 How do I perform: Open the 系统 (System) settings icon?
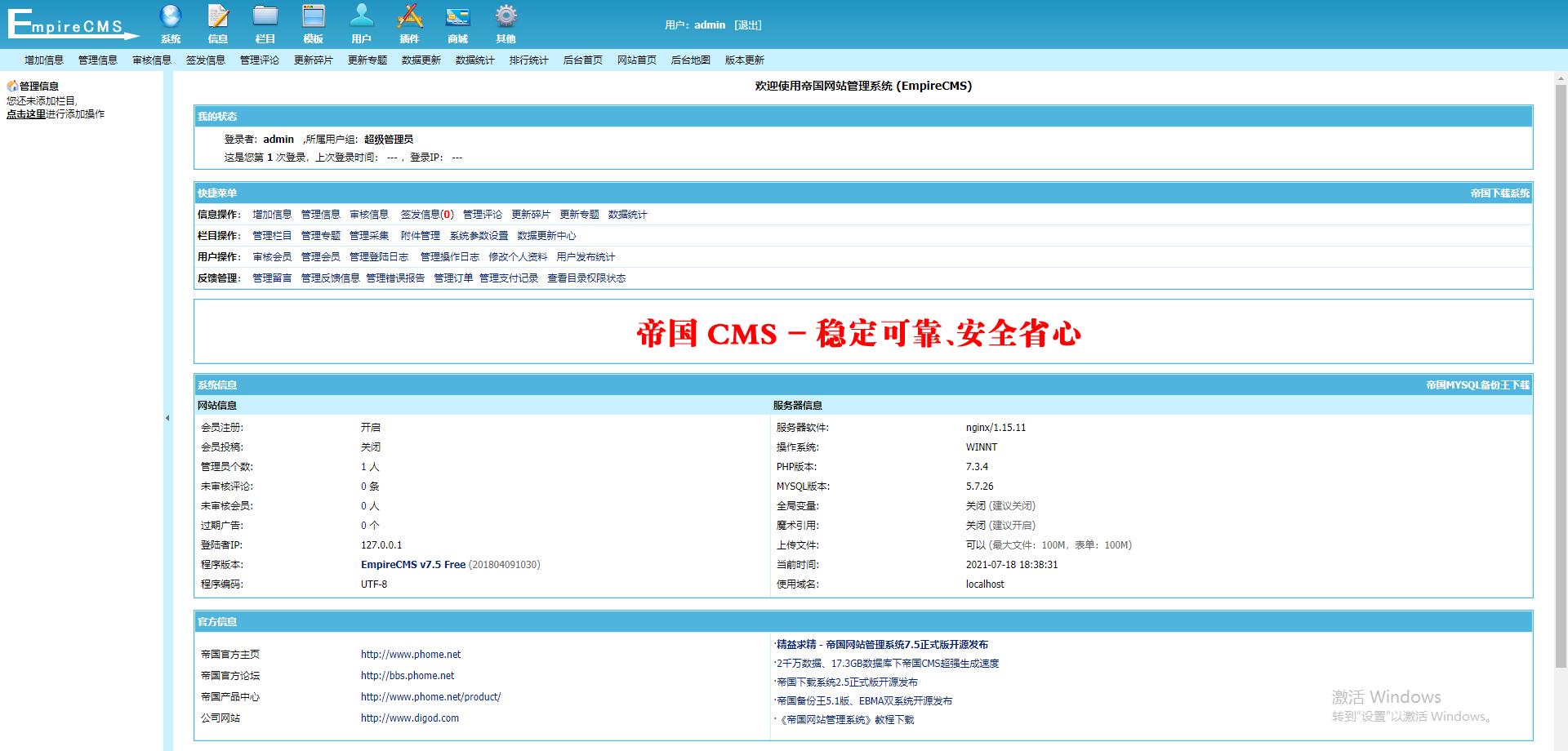(170, 23)
